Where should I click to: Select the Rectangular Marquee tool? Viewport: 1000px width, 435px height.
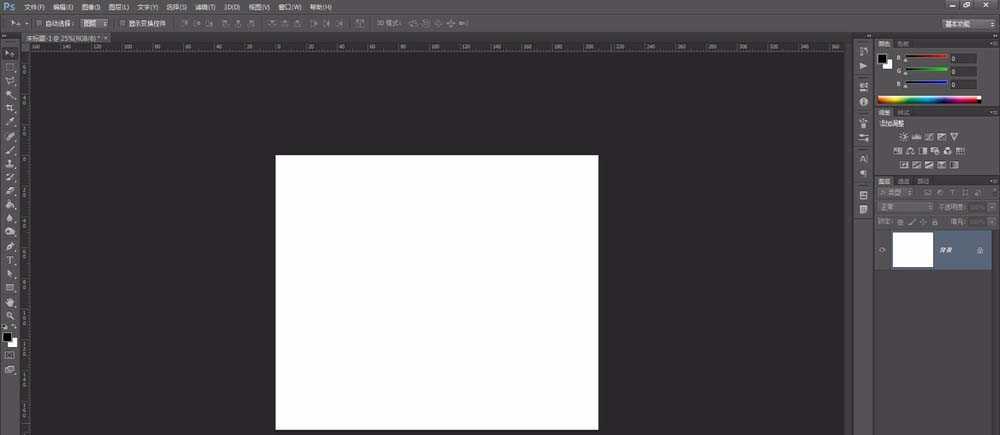click(x=10, y=67)
